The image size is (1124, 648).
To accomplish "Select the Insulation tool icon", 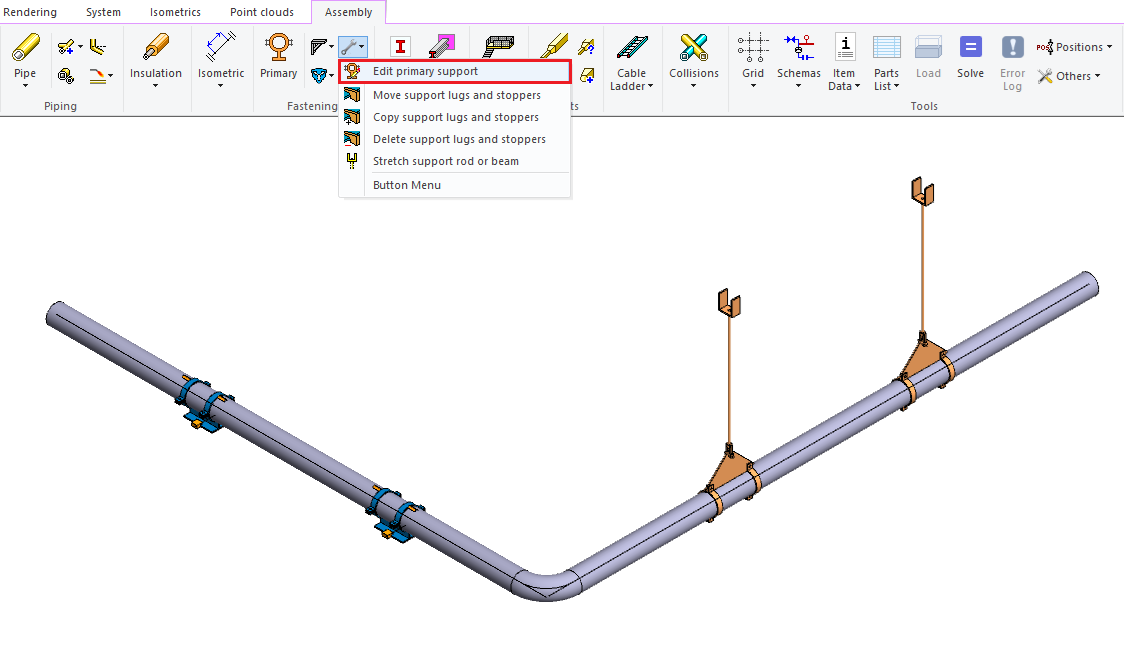I will (156, 48).
